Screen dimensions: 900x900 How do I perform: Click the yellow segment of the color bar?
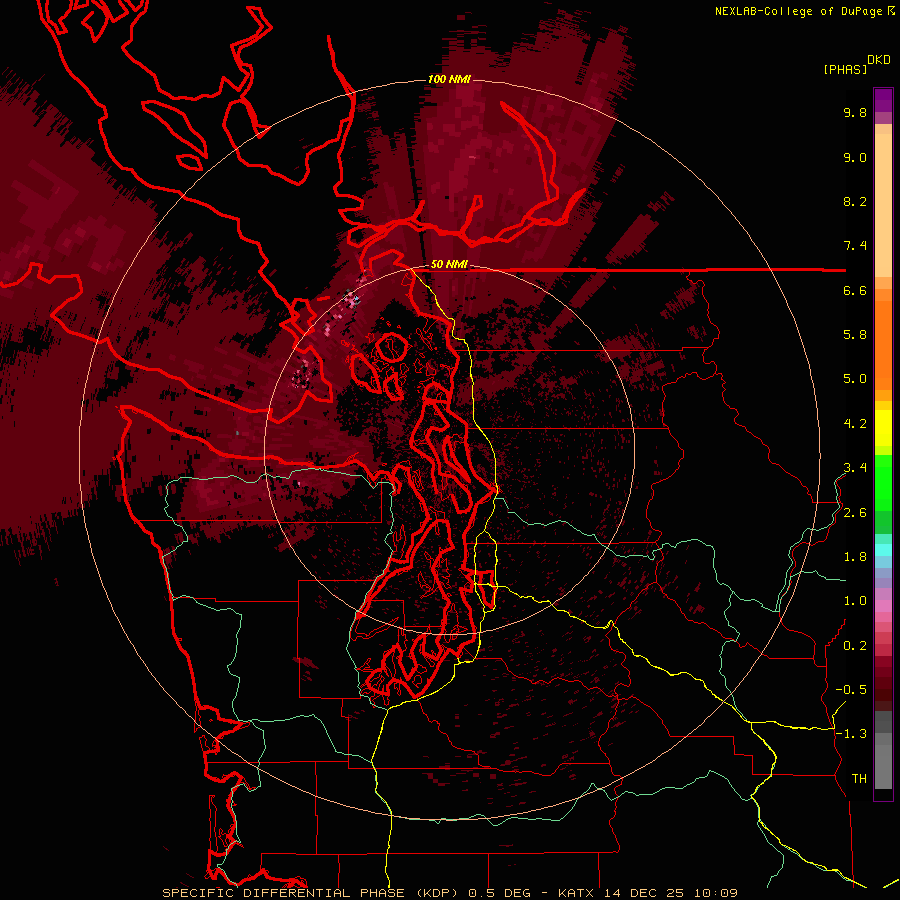coord(883,428)
